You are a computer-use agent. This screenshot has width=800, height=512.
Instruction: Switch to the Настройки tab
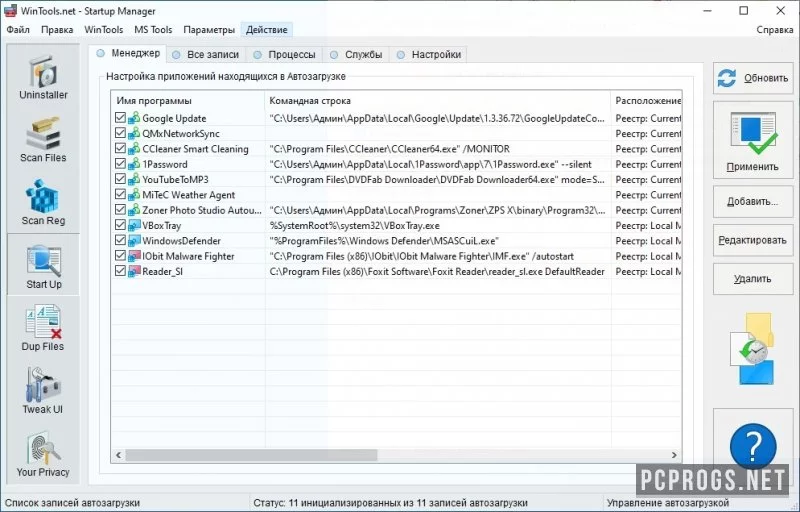pyautogui.click(x=429, y=55)
